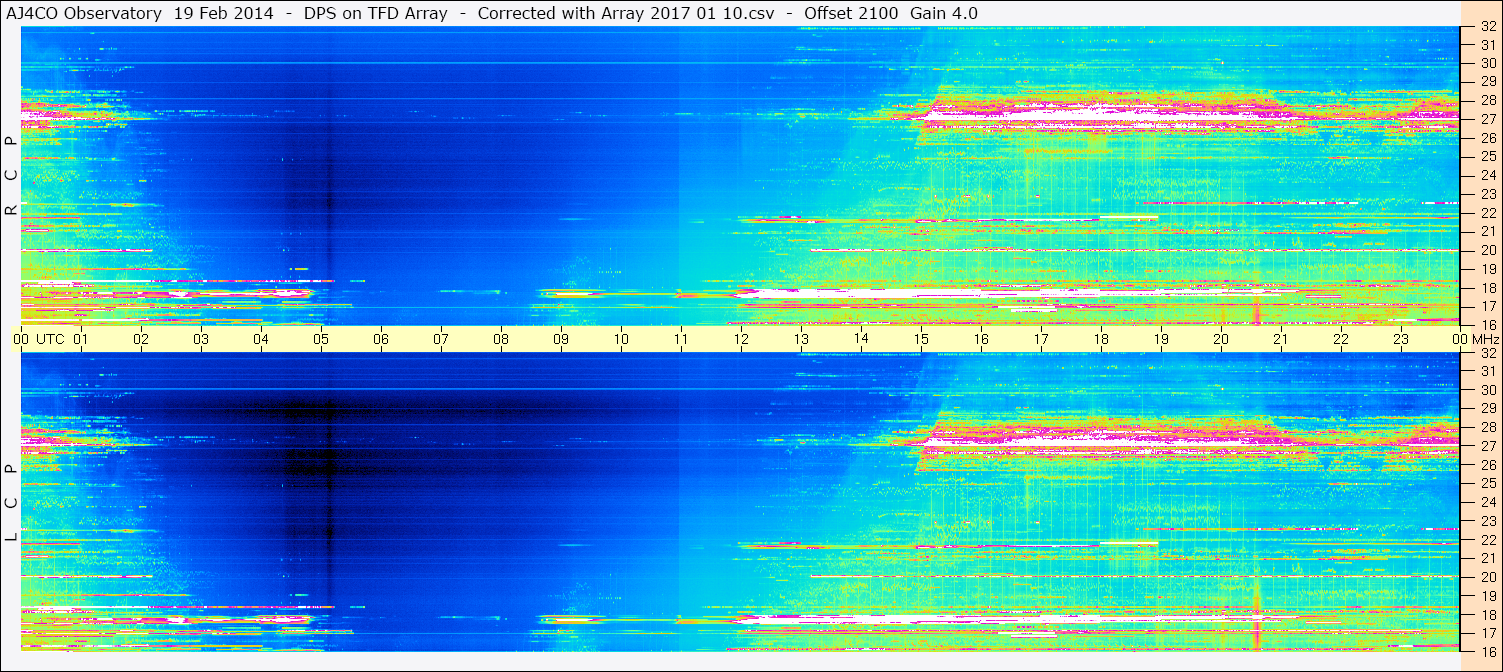1503x672 pixels.
Task: Select the 26 MHz tick on the LCP frequency scale
Action: (x=1488, y=465)
